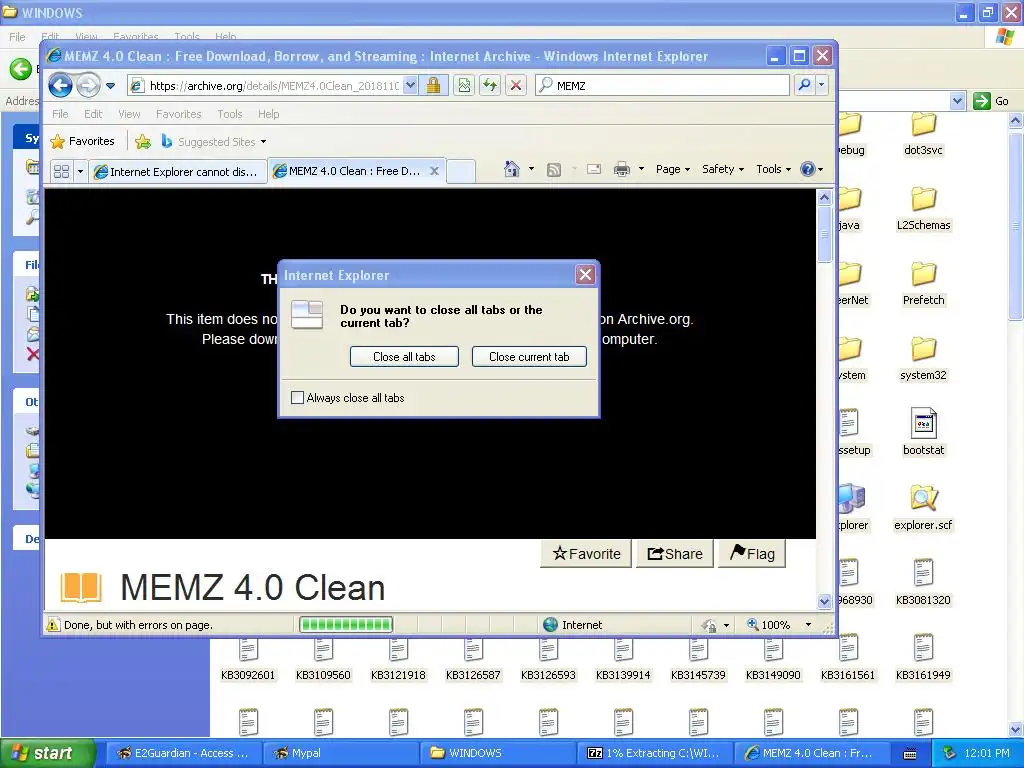The height and width of the screenshot is (768, 1024).
Task: Expand the search provider dropdown arrow
Action: pyautogui.click(x=822, y=85)
